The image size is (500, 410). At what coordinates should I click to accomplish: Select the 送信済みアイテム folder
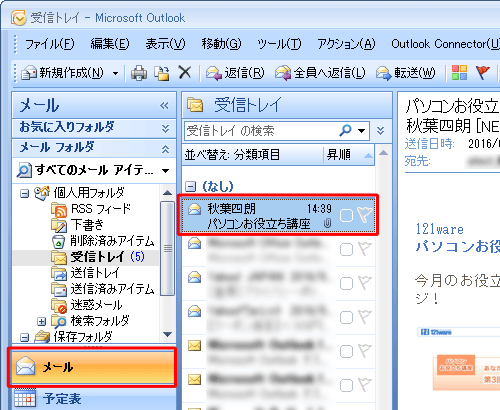tap(103, 289)
